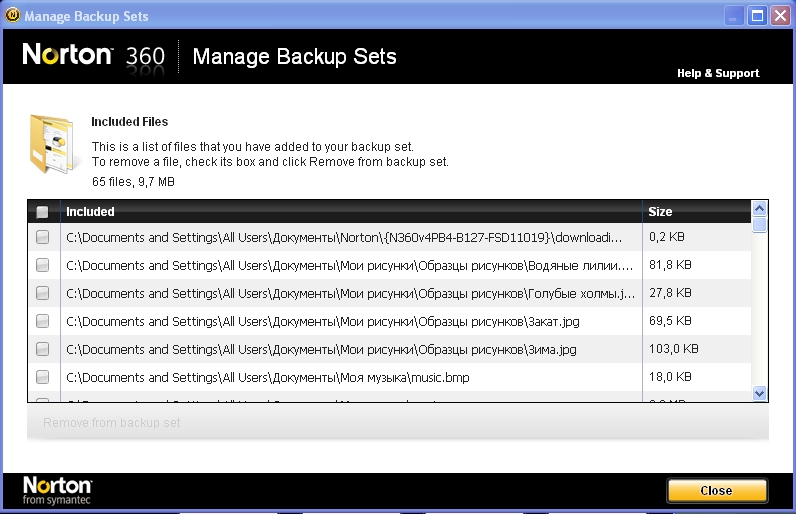Open Help & Support
The width and height of the screenshot is (796, 514).
click(x=718, y=73)
